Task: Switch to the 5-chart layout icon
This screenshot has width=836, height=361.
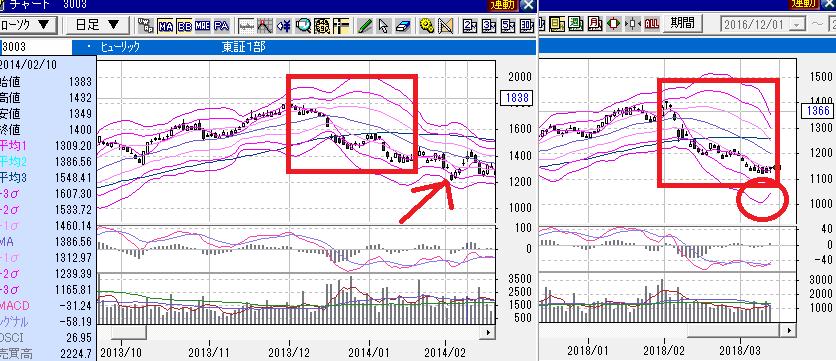Action: click(x=508, y=25)
